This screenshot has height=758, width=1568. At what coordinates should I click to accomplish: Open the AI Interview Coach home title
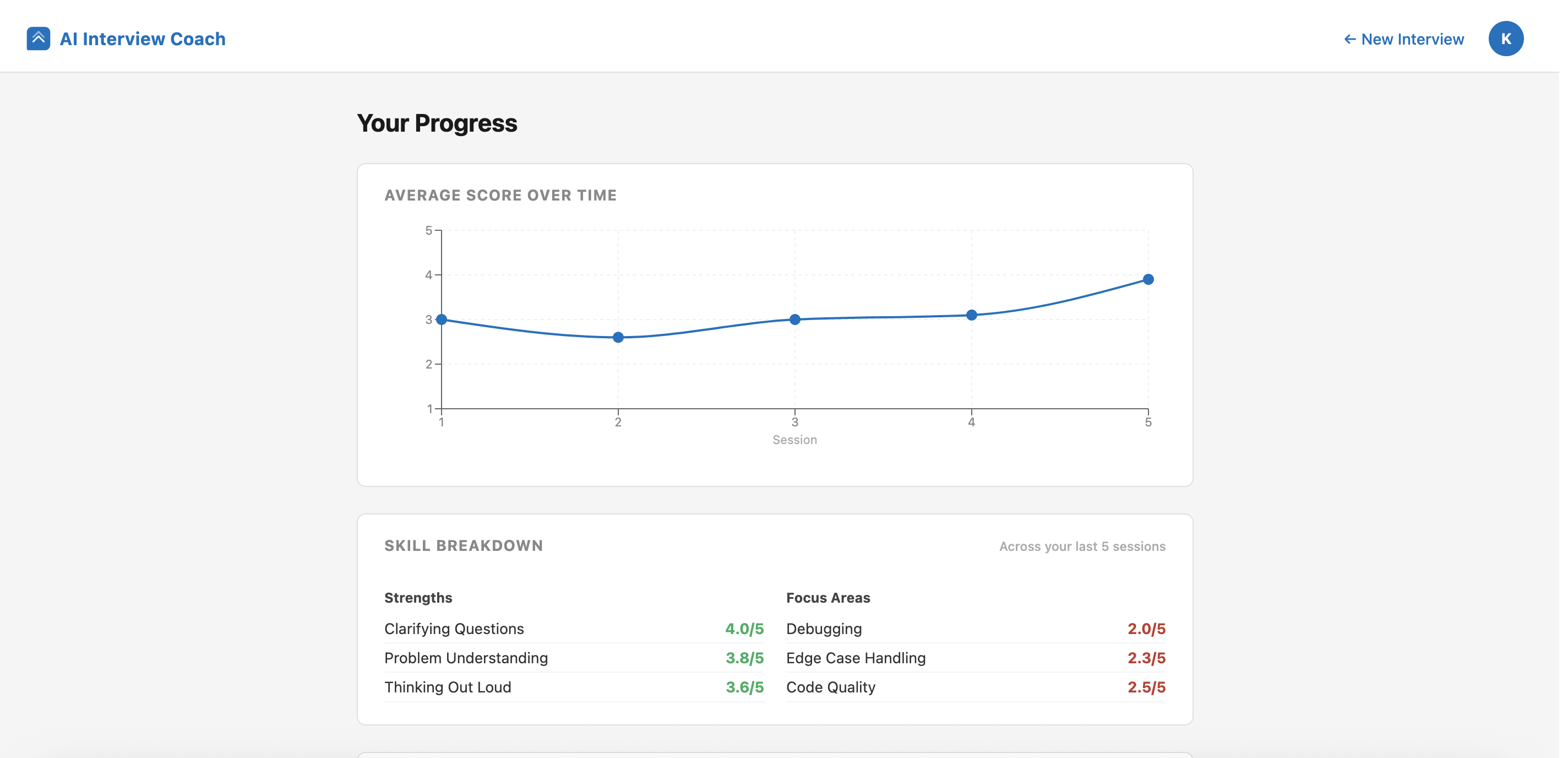tap(143, 39)
